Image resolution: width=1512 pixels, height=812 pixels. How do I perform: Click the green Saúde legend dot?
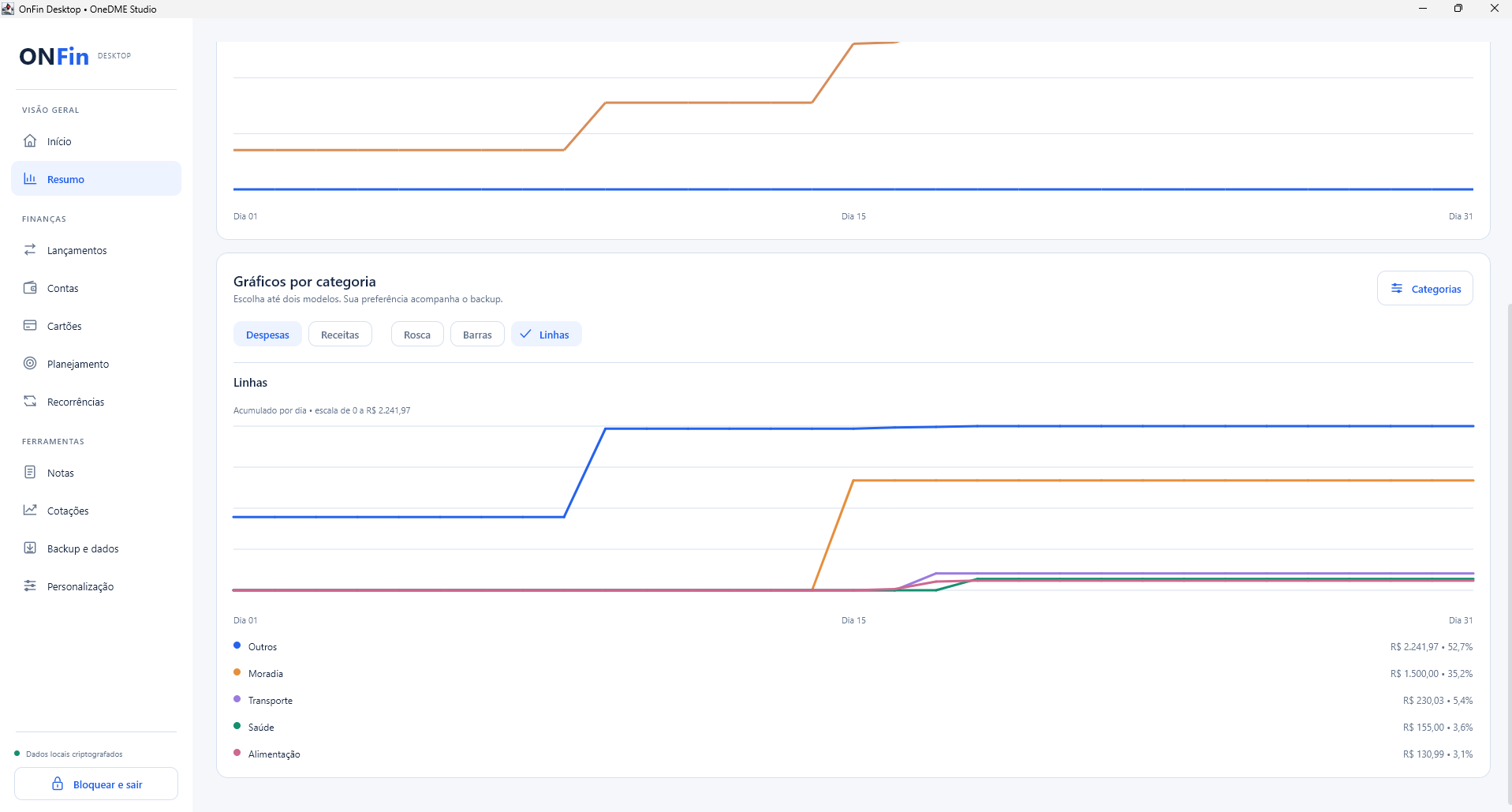click(x=237, y=726)
